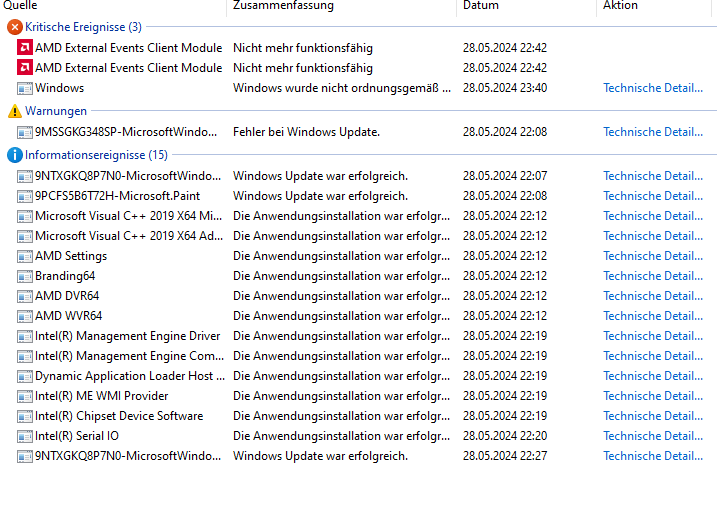
Task: Select Intel(R) Chipset Device Software source text
Action: point(119,416)
